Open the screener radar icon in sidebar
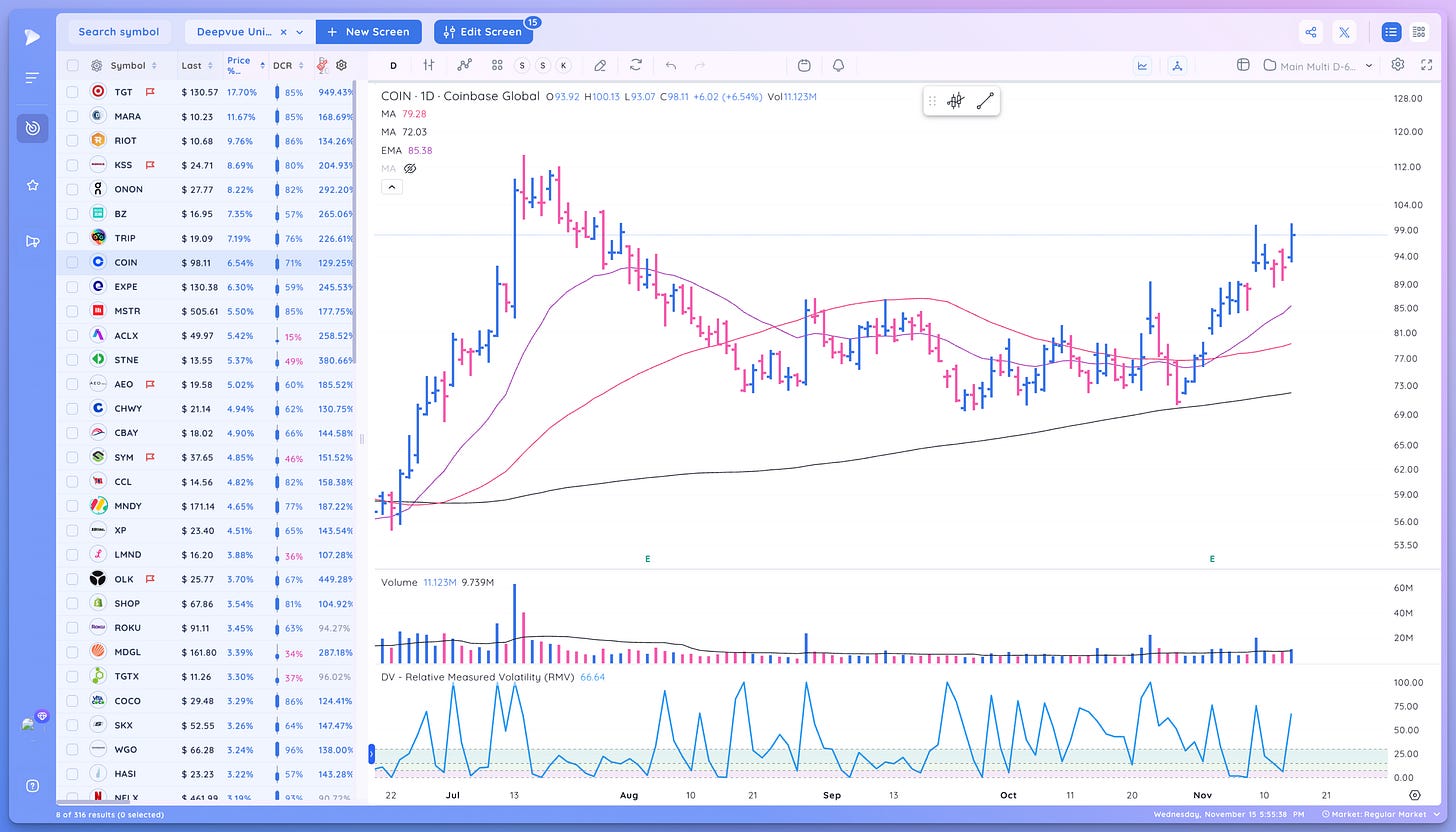This screenshot has width=1456, height=832. tap(32, 128)
